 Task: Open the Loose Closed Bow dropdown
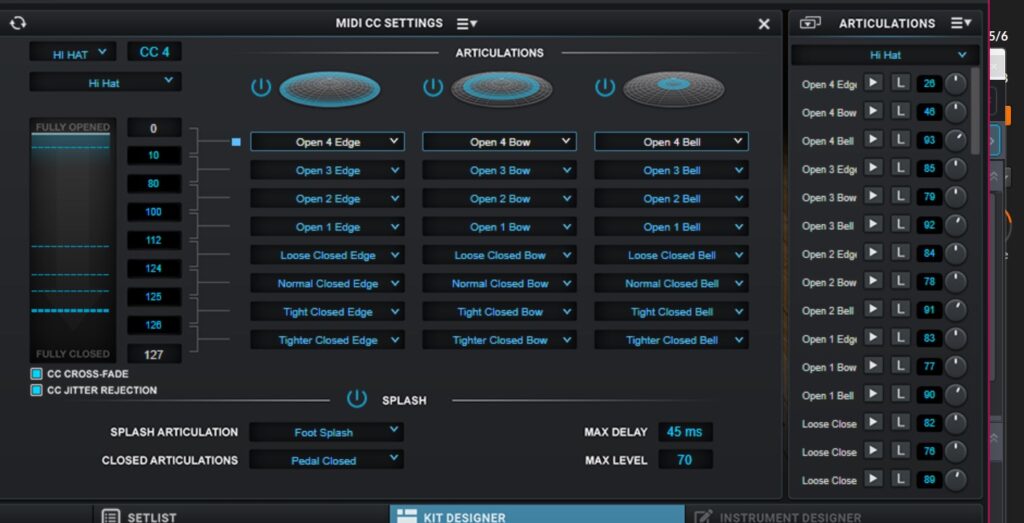[x=499, y=255]
